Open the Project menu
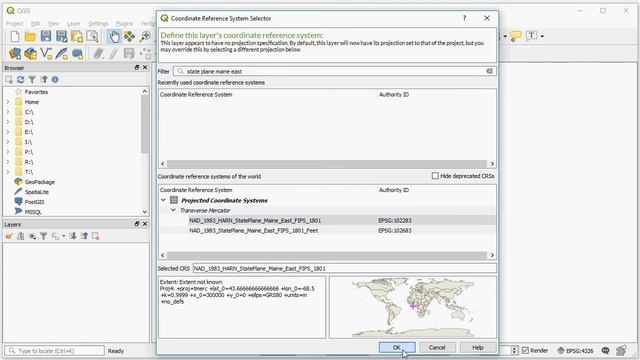This screenshot has width=640, height=360. (x=14, y=24)
